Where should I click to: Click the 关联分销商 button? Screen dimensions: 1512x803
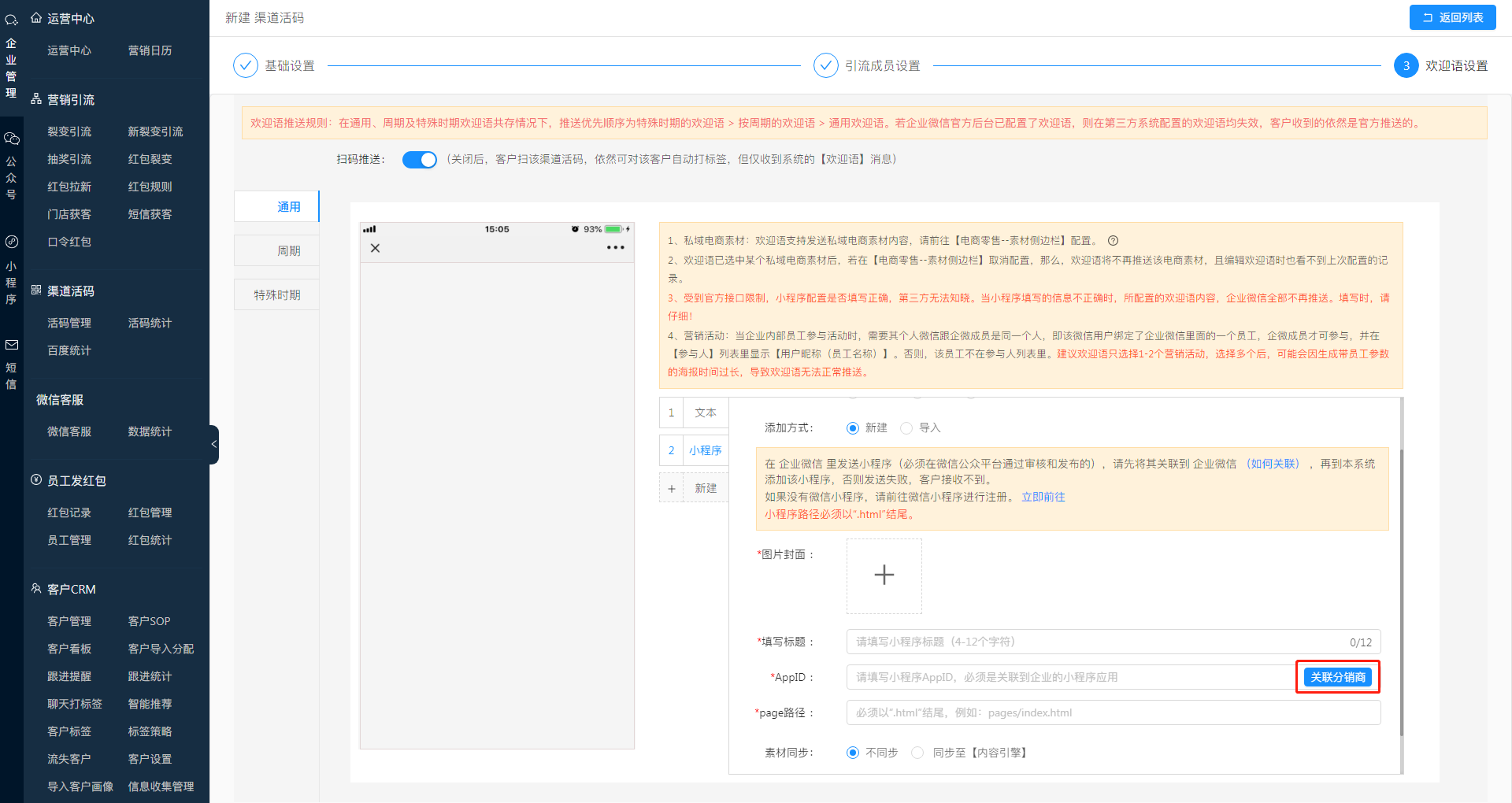tap(1337, 677)
